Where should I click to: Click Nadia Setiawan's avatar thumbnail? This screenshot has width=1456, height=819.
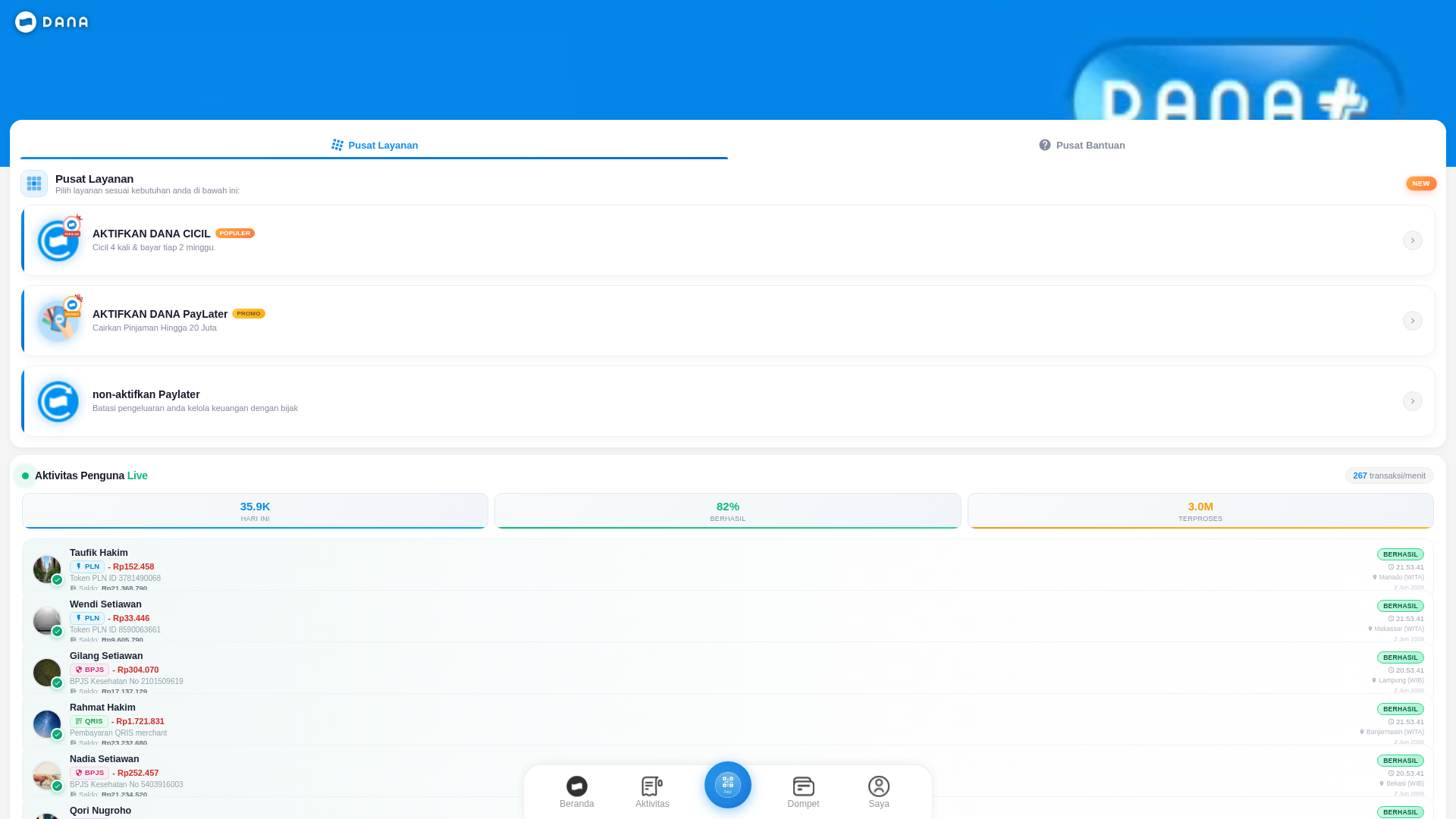(47, 776)
